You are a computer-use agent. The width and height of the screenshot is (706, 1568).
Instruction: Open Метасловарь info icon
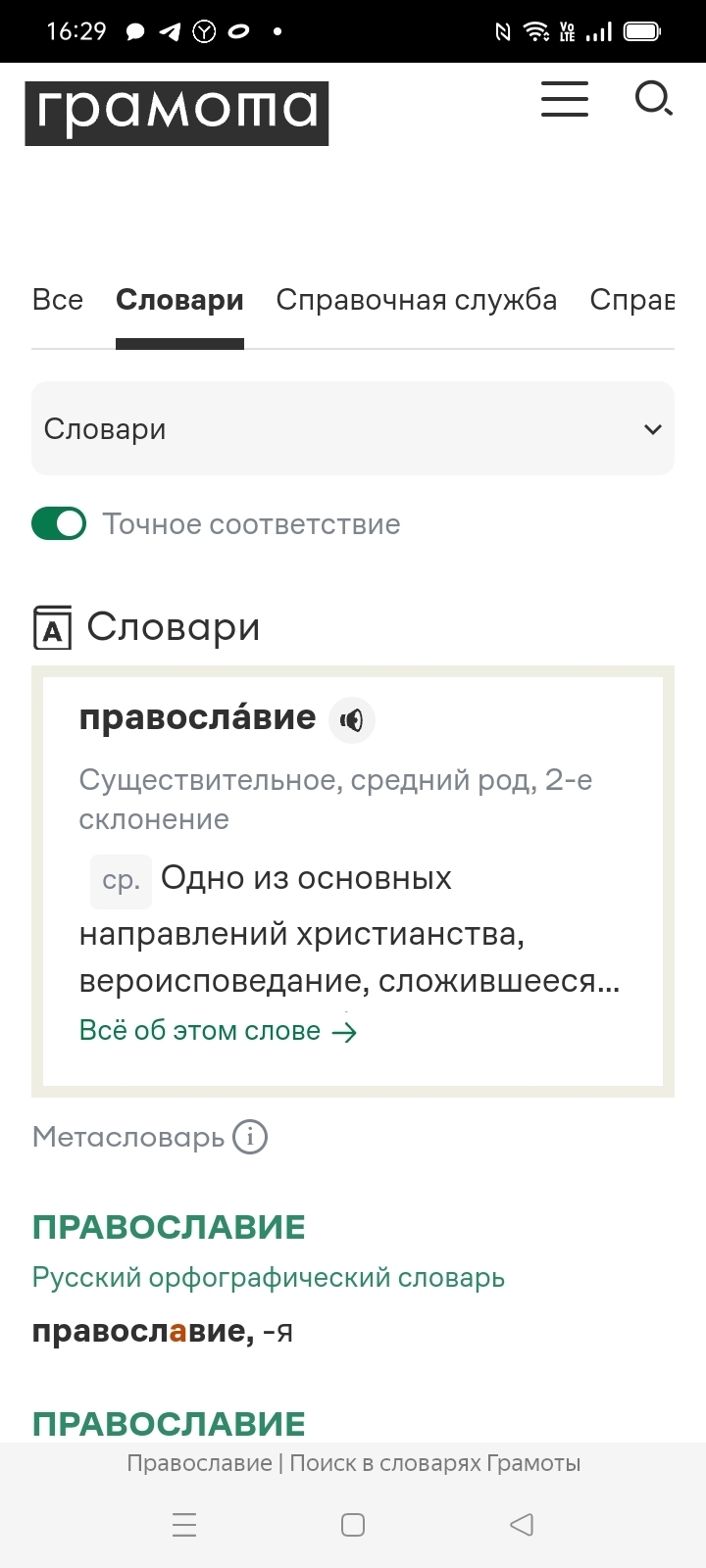(250, 1137)
